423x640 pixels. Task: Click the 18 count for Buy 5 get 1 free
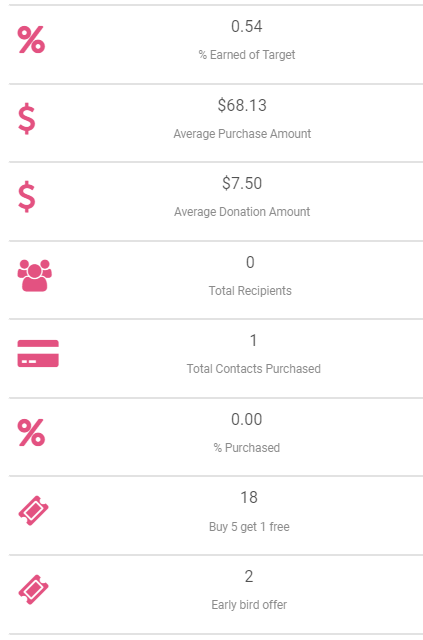(x=249, y=498)
